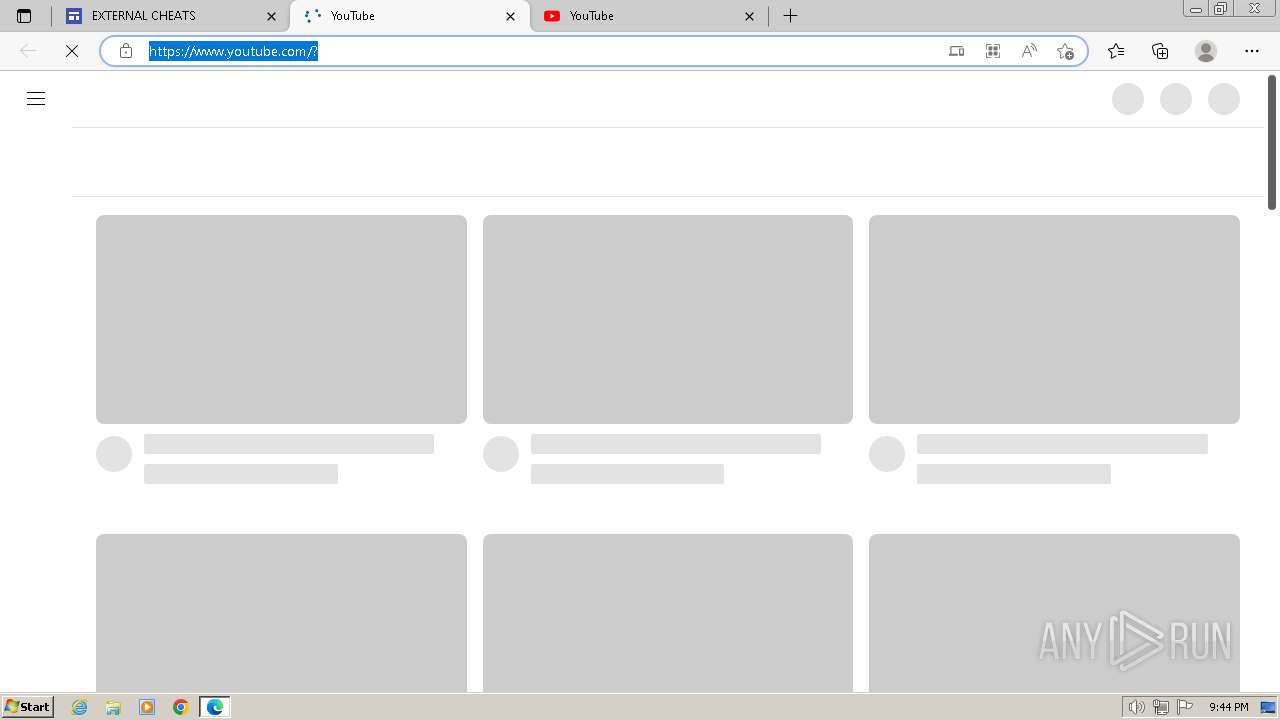The image size is (1280, 720).
Task: Open Windows Media Player from taskbar
Action: coord(147,707)
